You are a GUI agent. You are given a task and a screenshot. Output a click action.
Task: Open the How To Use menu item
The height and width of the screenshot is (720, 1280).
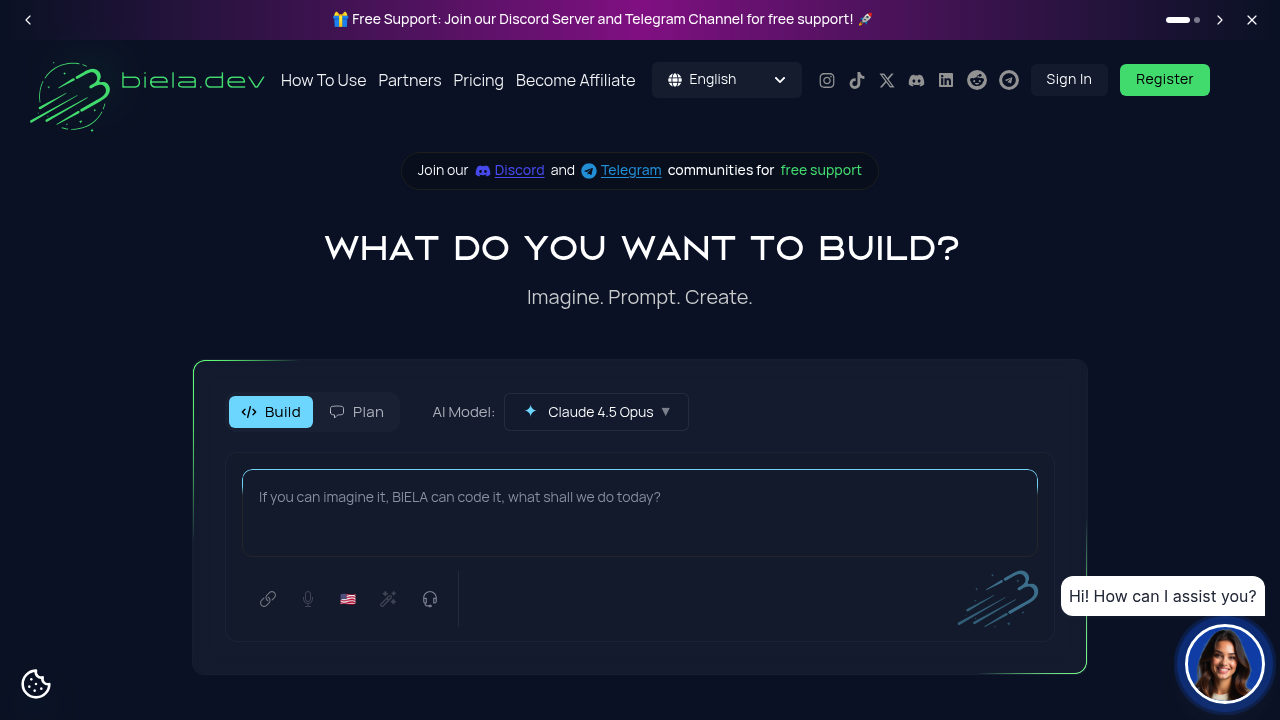click(323, 80)
